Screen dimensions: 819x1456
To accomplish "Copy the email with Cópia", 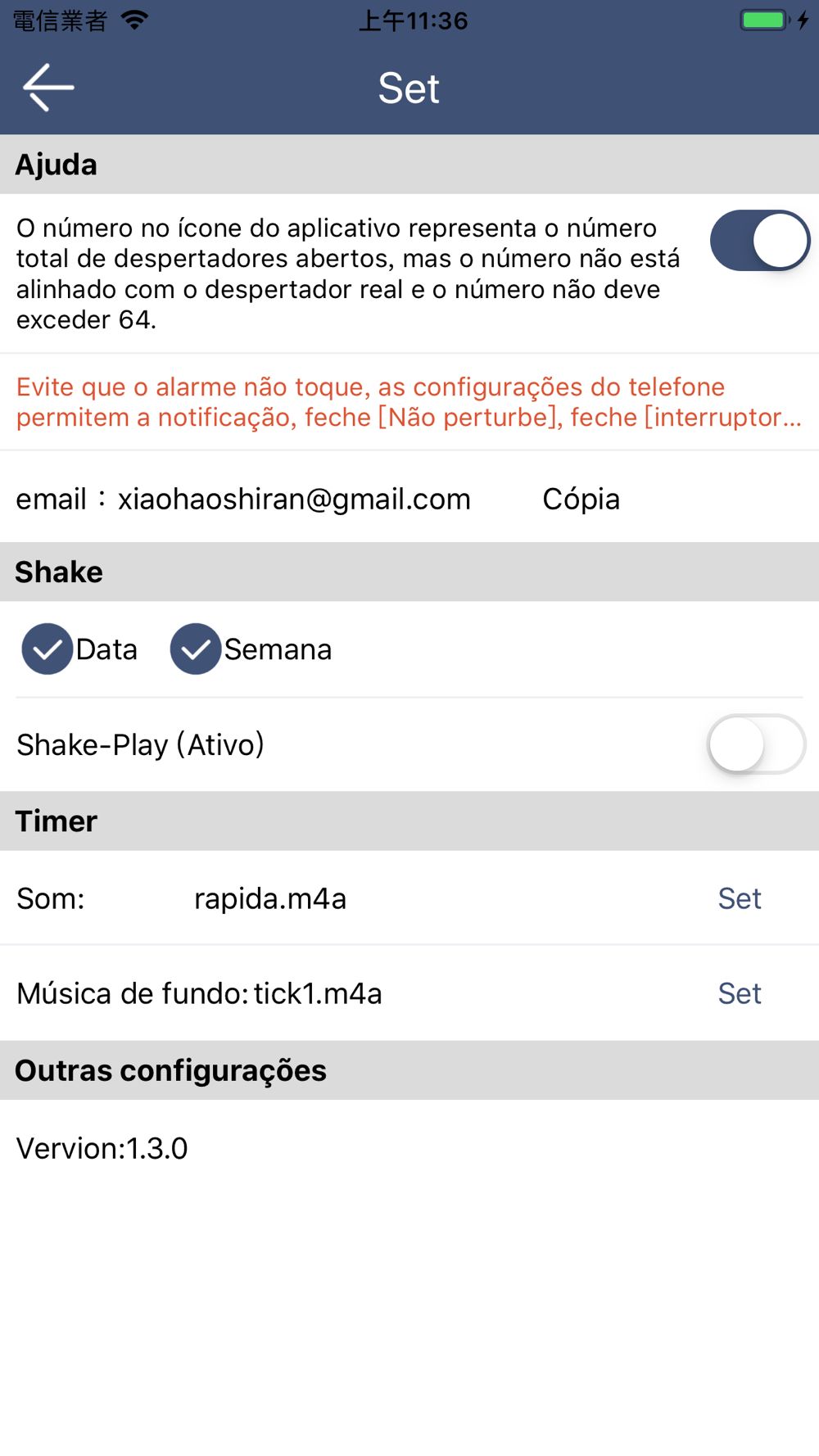I will click(x=581, y=499).
